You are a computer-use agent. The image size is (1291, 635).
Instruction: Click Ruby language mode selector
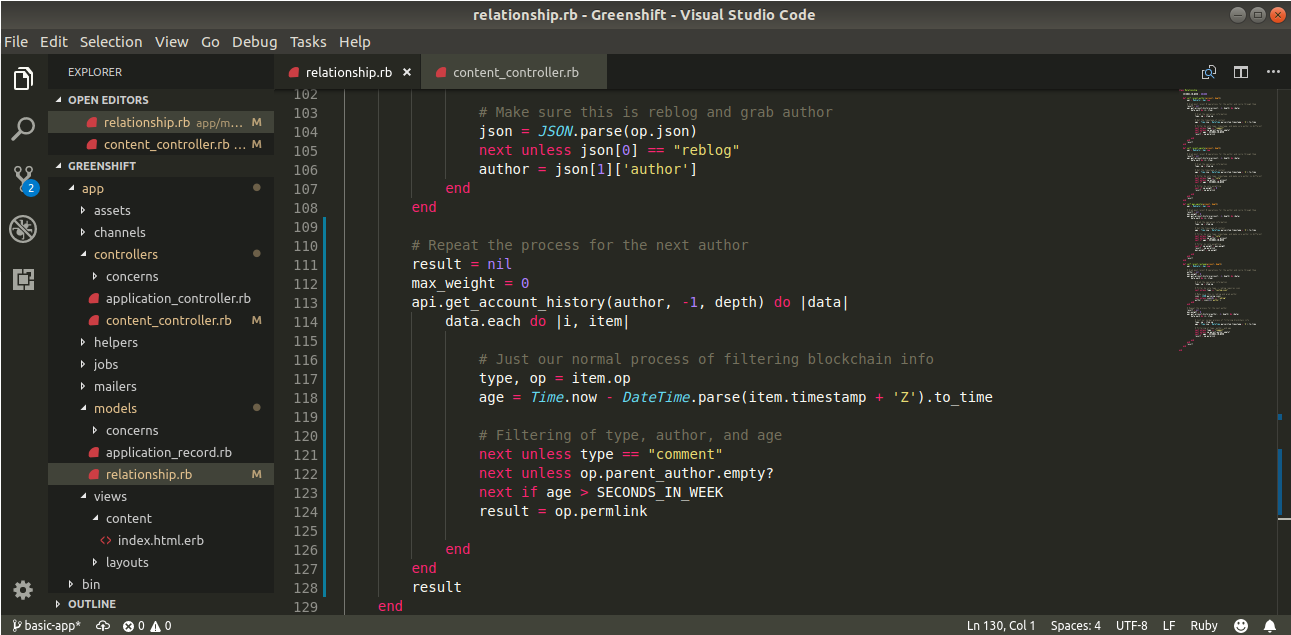click(1204, 626)
